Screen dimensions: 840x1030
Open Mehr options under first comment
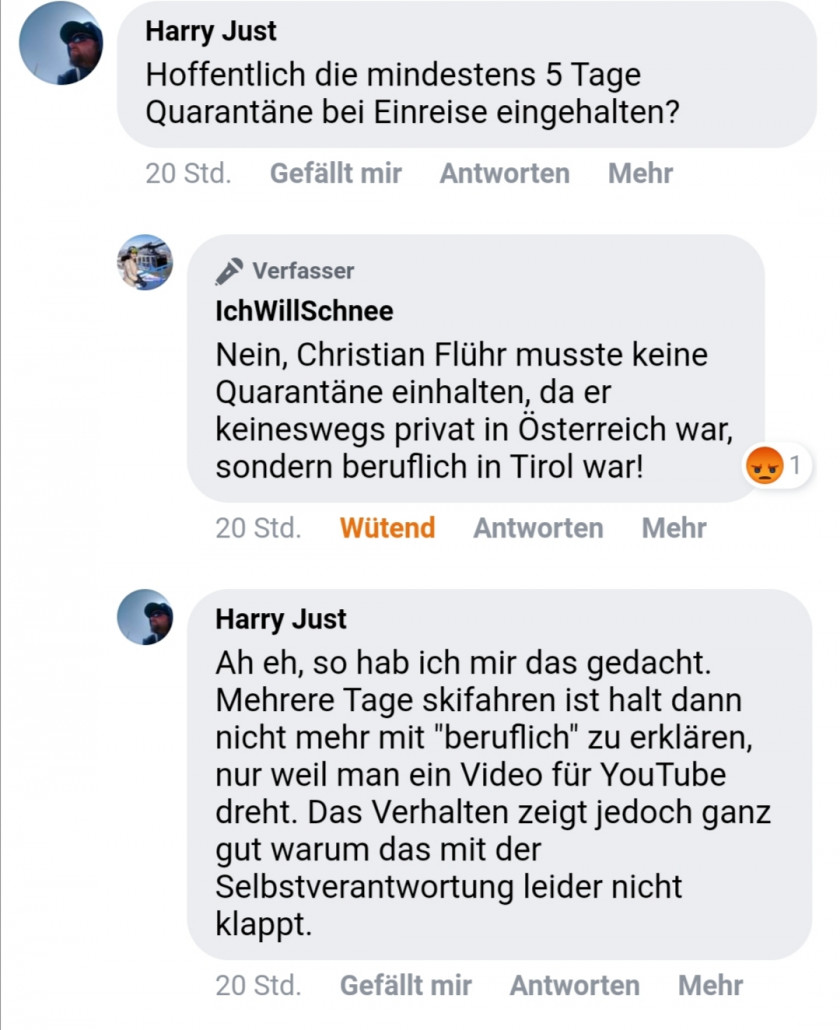coord(640,173)
